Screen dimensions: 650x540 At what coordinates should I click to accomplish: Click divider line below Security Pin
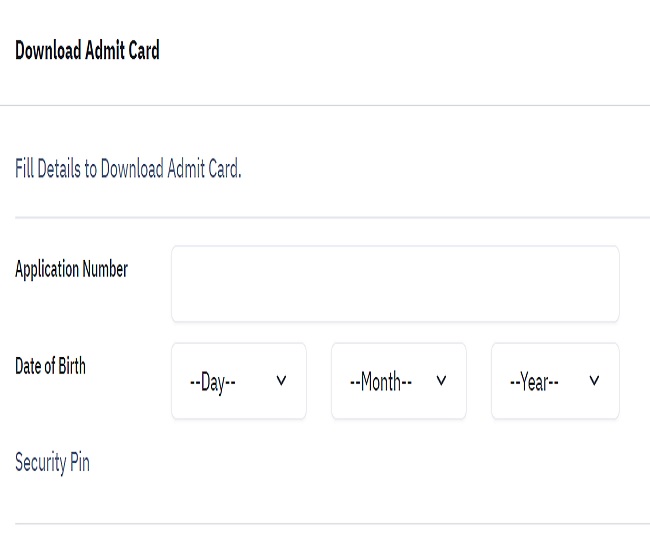pyautogui.click(x=325, y=523)
